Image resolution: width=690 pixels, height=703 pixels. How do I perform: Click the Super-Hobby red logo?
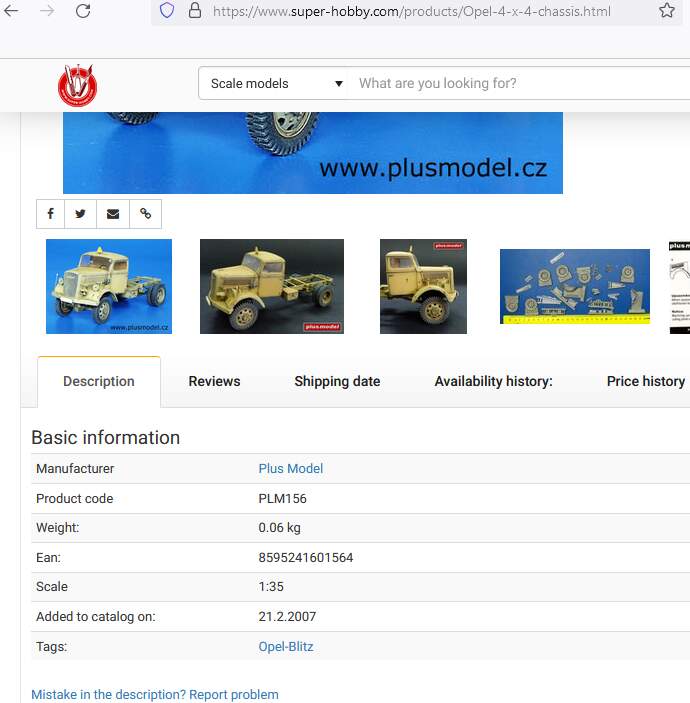78,85
